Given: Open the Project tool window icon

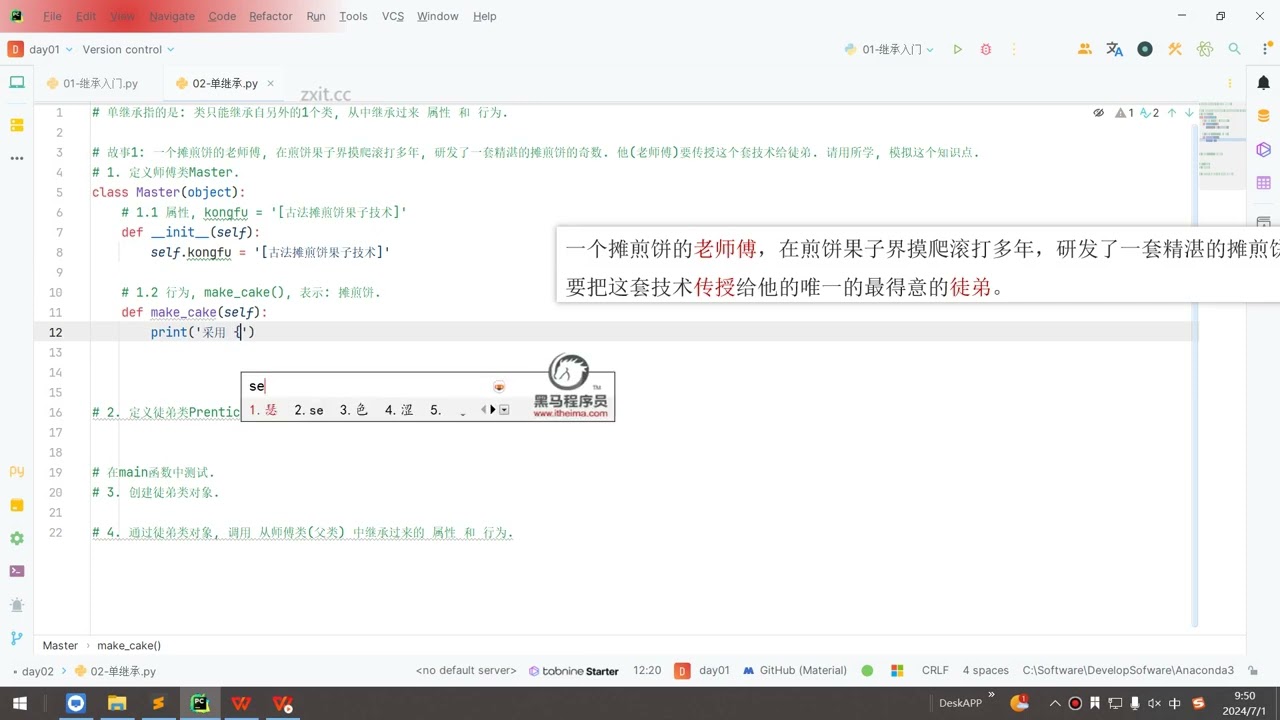Looking at the screenshot, I should [16, 83].
